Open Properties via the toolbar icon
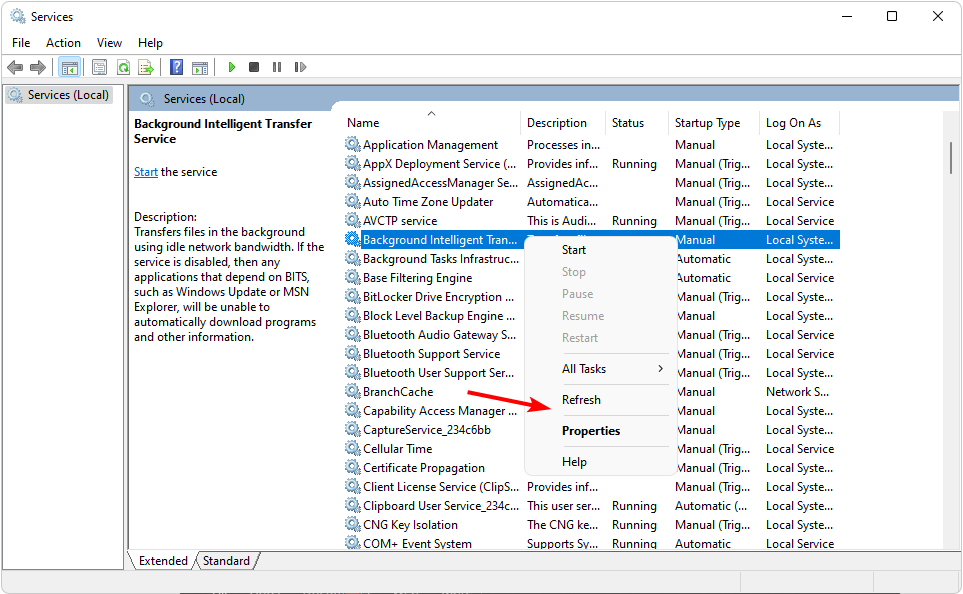 tap(99, 67)
